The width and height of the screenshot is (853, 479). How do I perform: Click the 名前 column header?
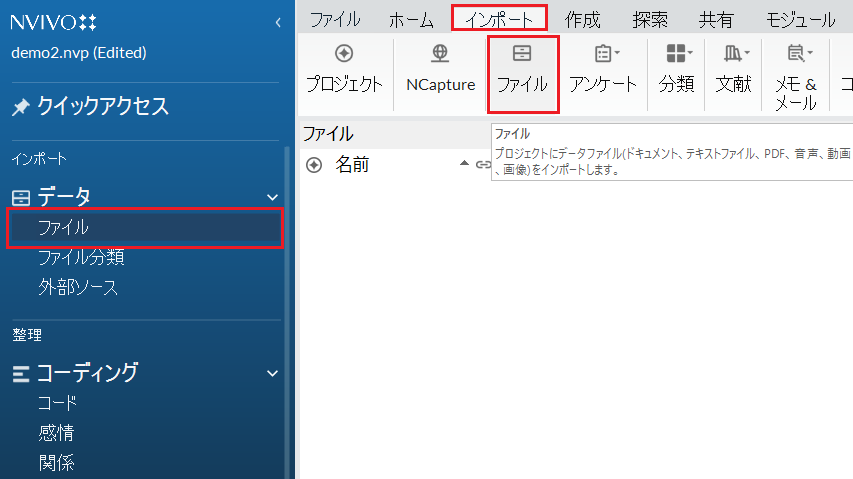pos(352,164)
